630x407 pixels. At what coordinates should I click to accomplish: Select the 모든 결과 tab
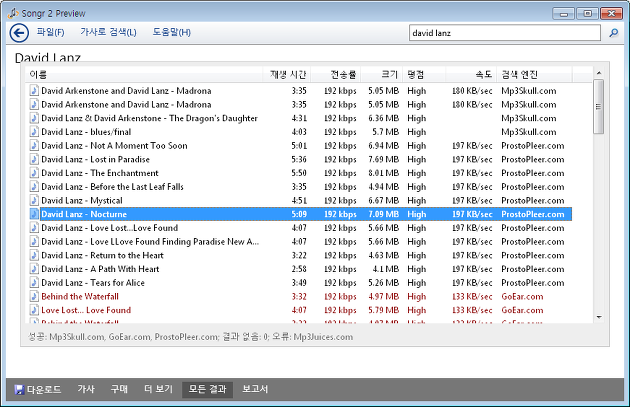(207, 389)
